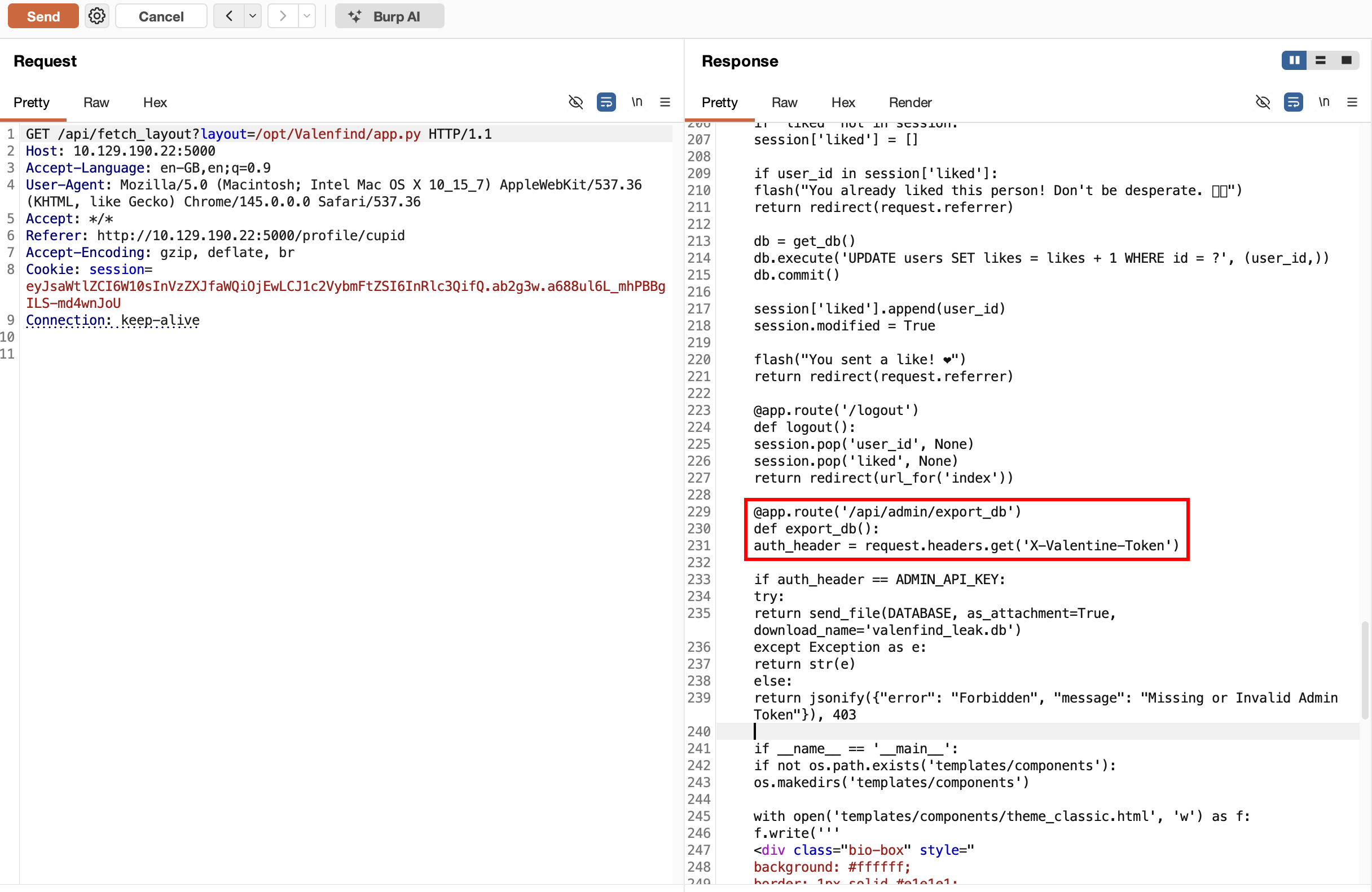Go back to previous request in history
The width and height of the screenshot is (1372, 892).
[x=229, y=16]
